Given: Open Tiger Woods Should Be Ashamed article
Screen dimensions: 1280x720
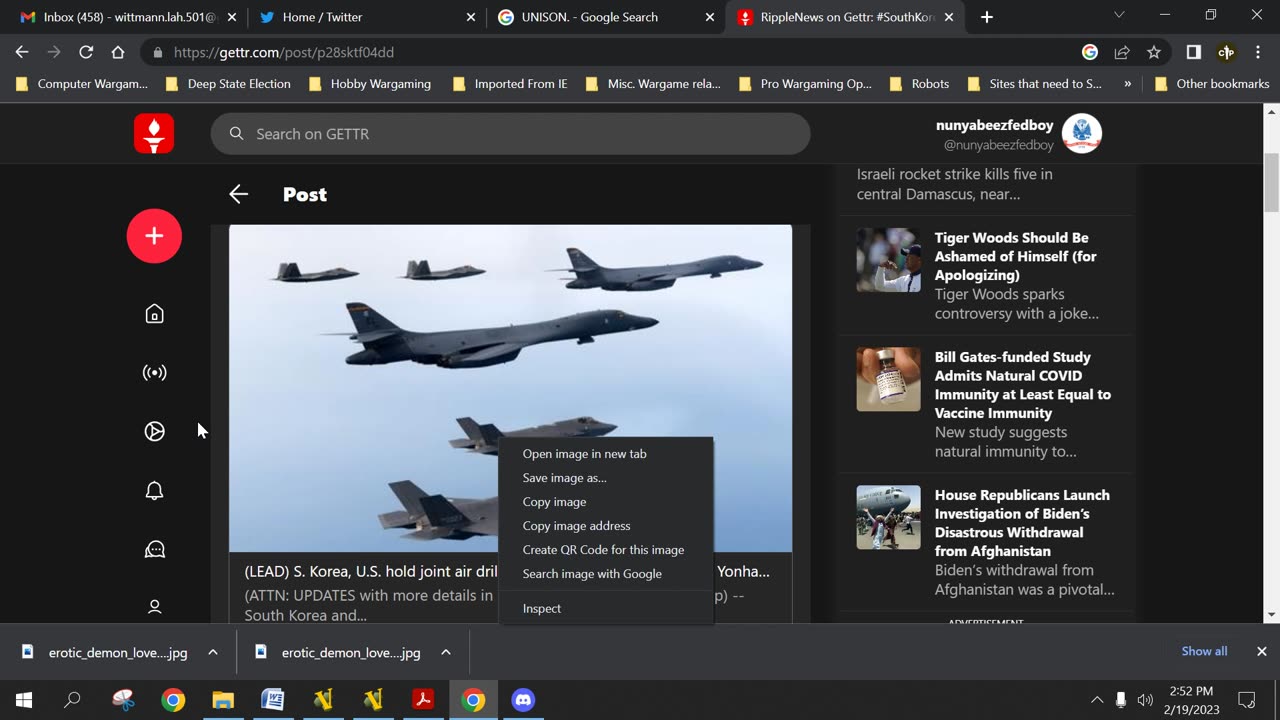Looking at the screenshot, I should tap(1015, 256).
